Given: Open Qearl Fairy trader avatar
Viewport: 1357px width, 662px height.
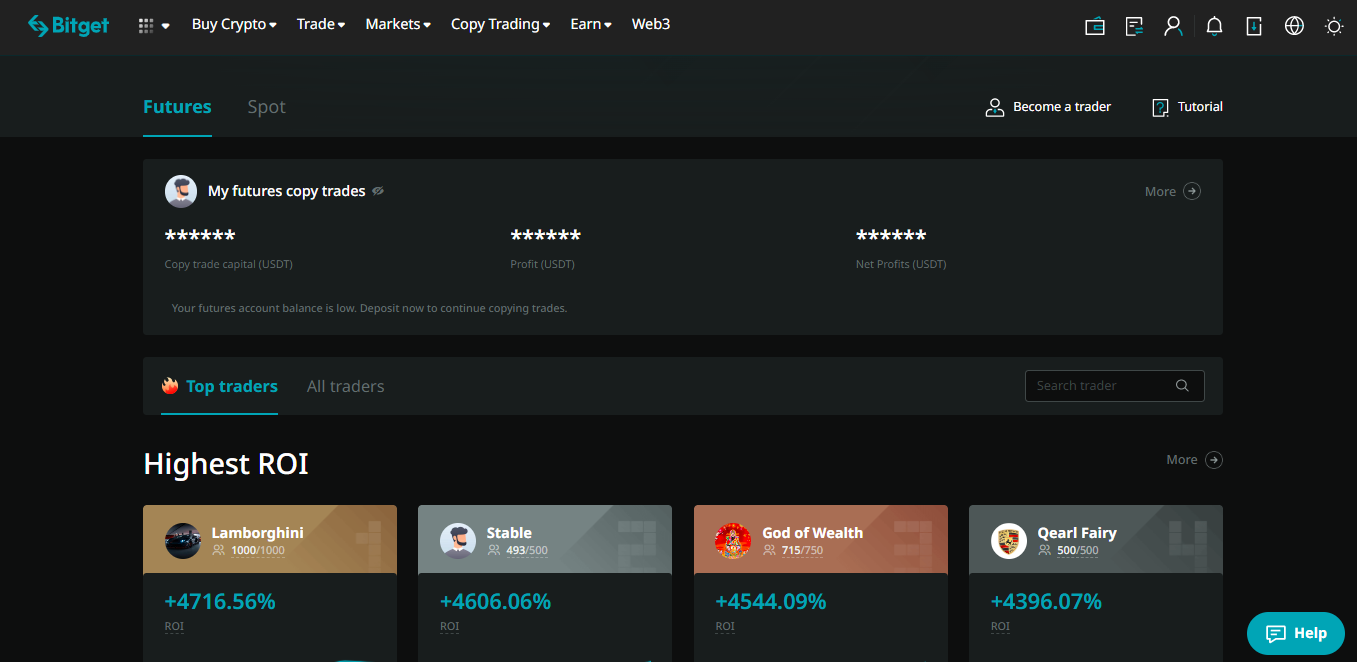Looking at the screenshot, I should click(x=1009, y=541).
